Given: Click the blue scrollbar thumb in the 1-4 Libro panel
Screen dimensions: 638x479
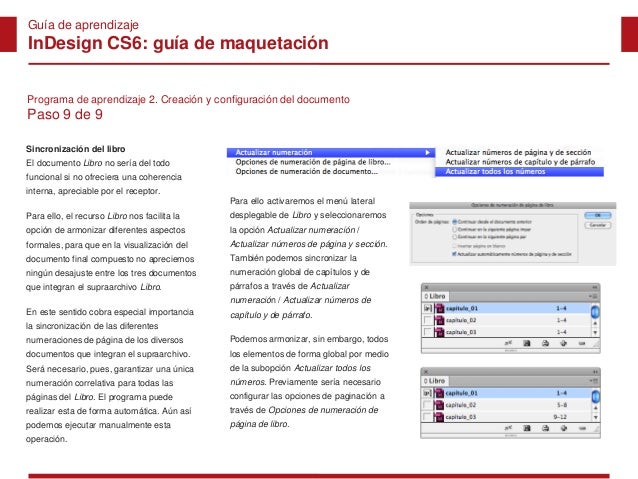Looking at the screenshot, I should [595, 312].
